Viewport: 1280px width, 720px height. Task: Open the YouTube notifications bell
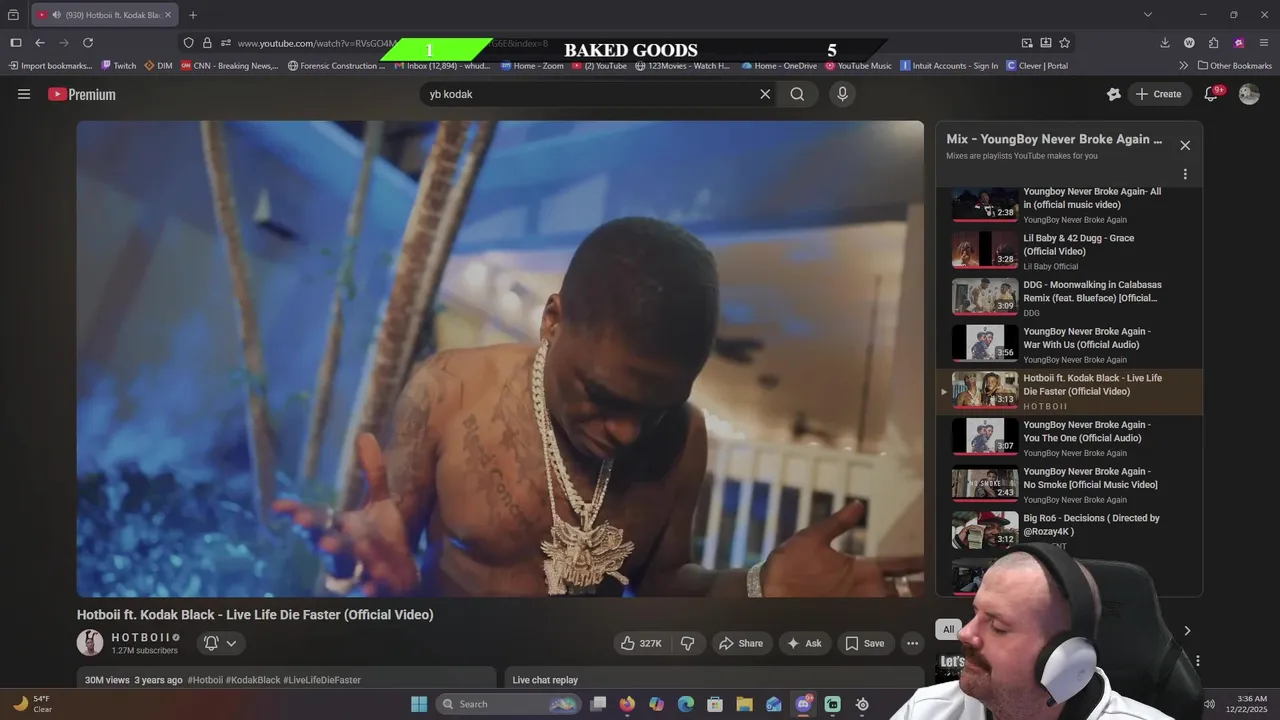coord(1211,94)
